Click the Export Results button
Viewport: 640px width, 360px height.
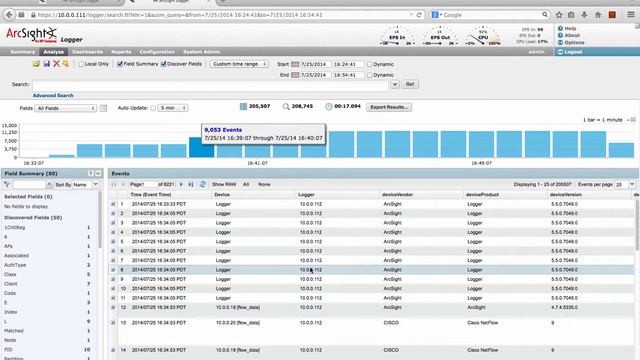pyautogui.click(x=389, y=107)
